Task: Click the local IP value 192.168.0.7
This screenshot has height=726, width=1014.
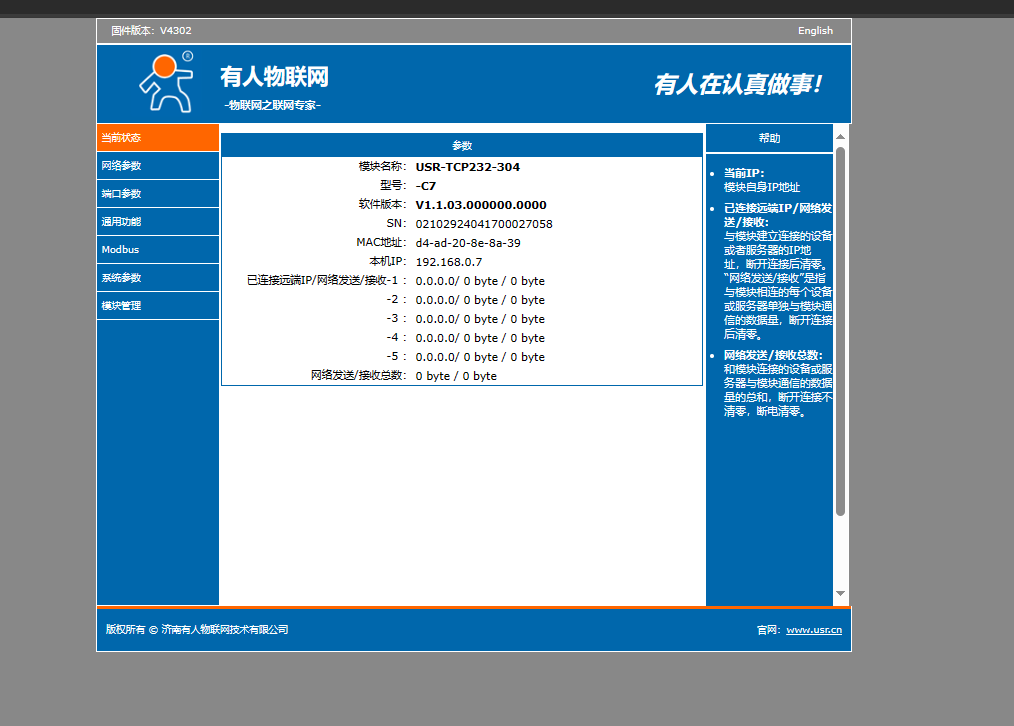Action: [x=448, y=262]
